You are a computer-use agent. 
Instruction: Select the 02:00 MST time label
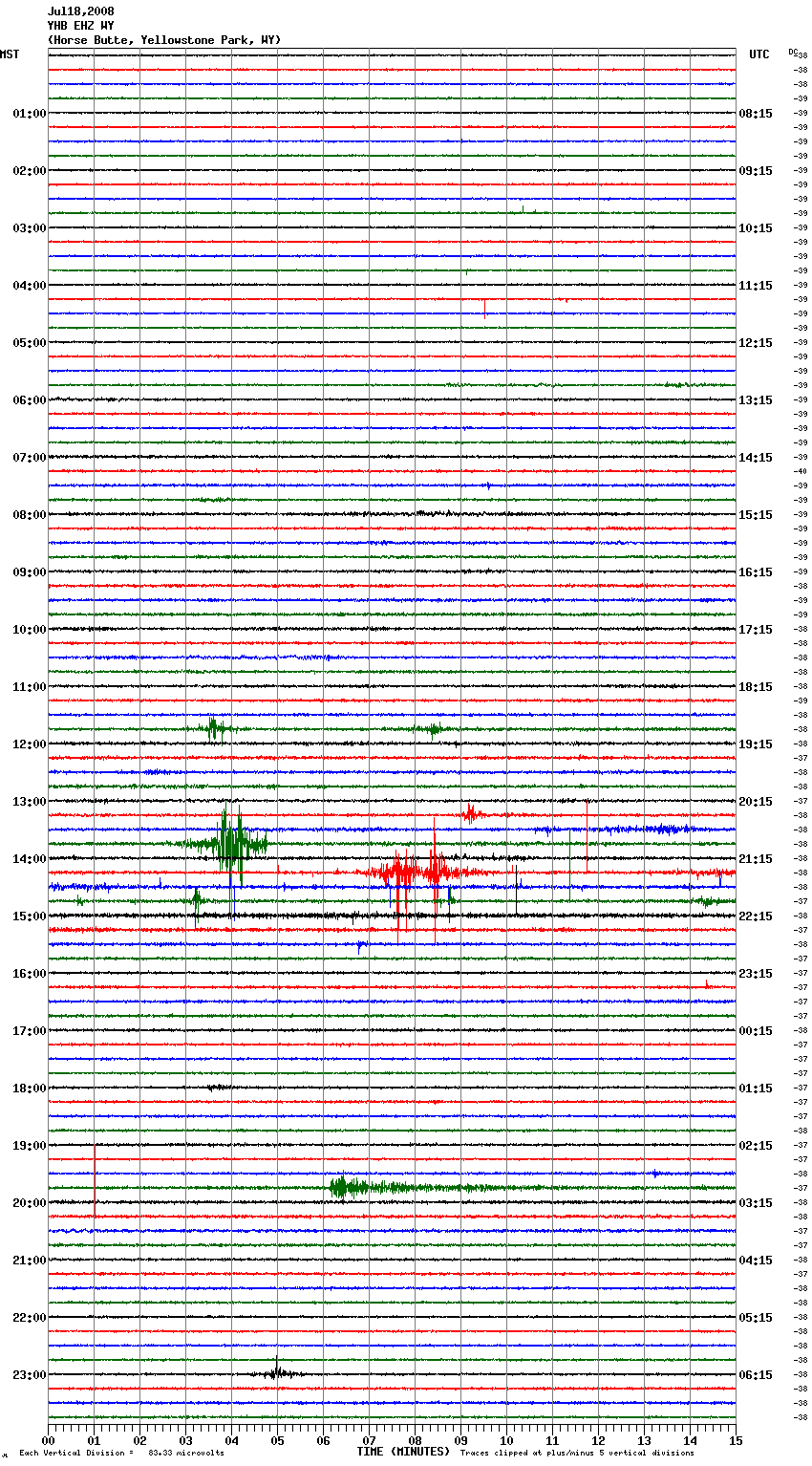29,171
